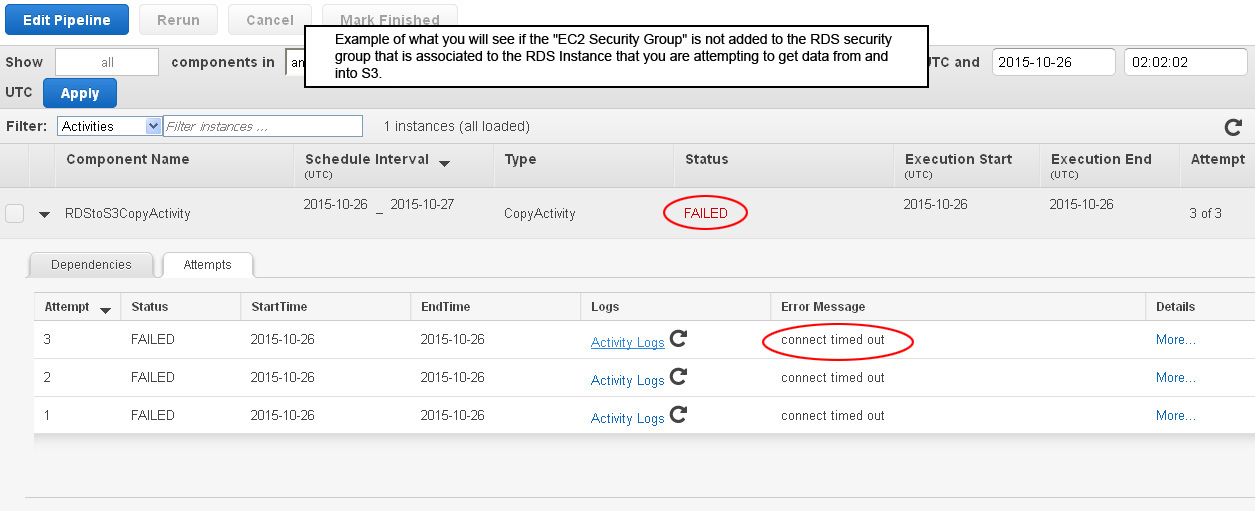
Task: Refresh Activity Logs for attempt 1
Action: [x=678, y=414]
